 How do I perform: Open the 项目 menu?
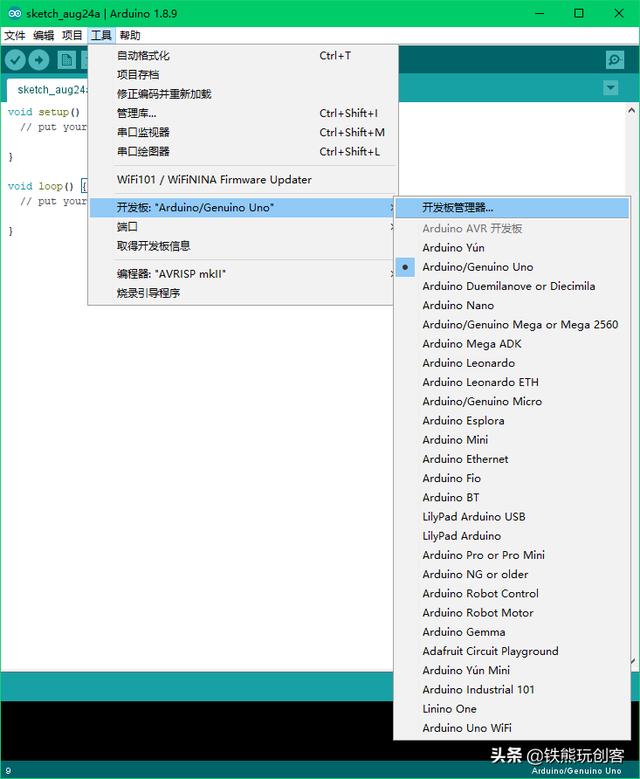[72, 35]
